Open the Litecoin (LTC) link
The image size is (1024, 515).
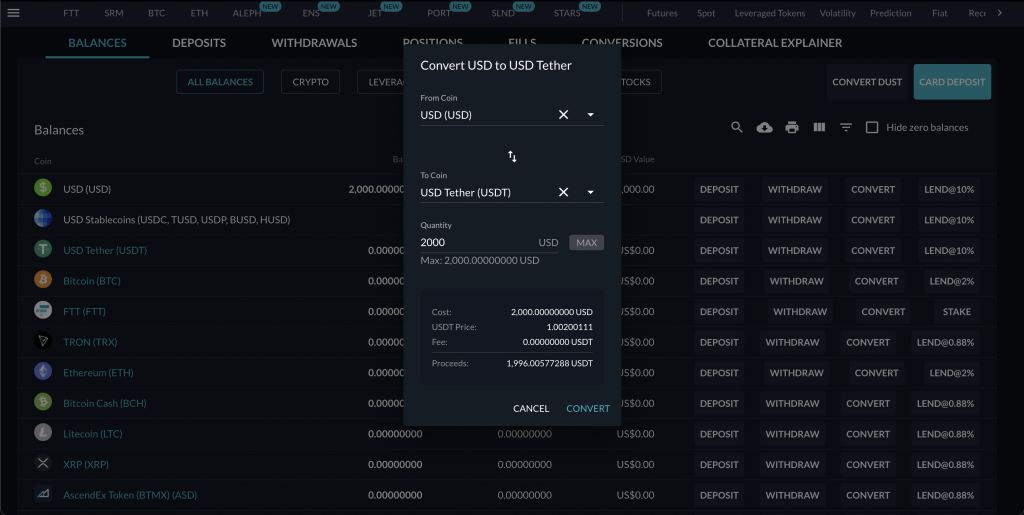(93, 434)
